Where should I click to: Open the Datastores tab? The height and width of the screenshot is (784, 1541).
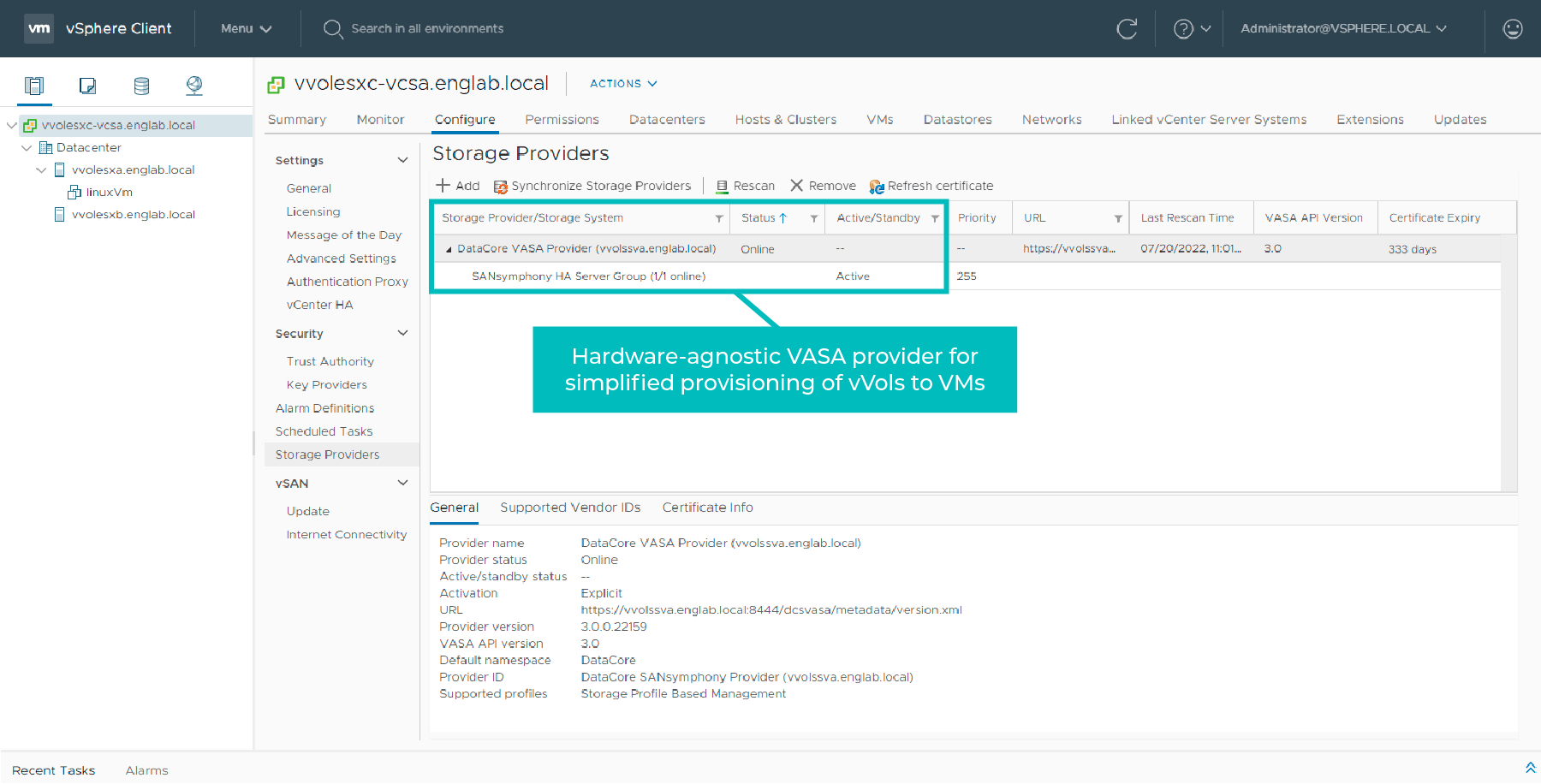click(957, 120)
